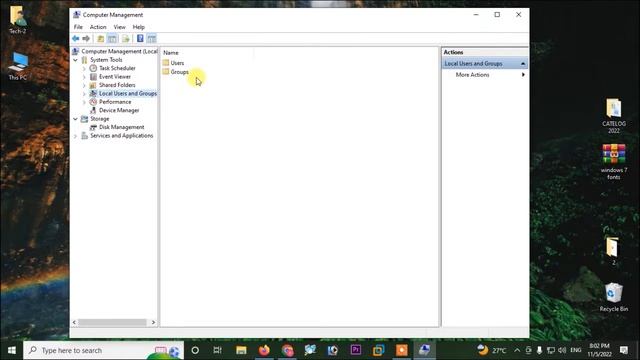This screenshot has height=360, width=640.
Task: Expand the Local Users and Groups arrow
Action: (x=84, y=93)
